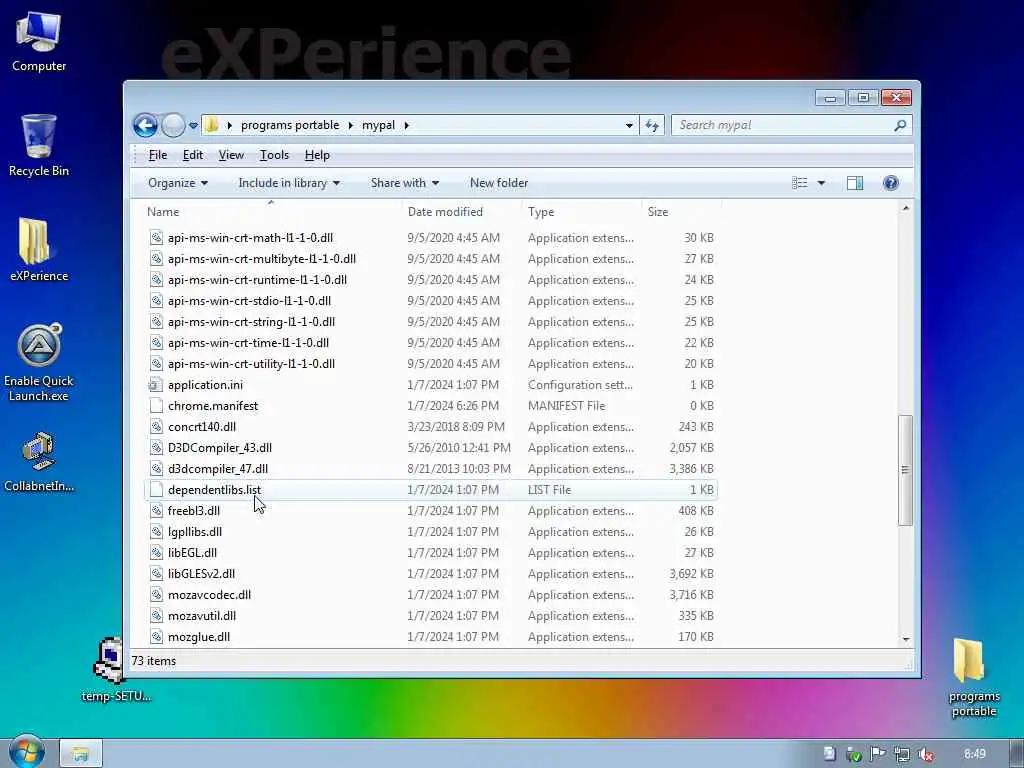Screen dimensions: 1024x768
Task: Click the file list scroll down arrow
Action: [905, 639]
